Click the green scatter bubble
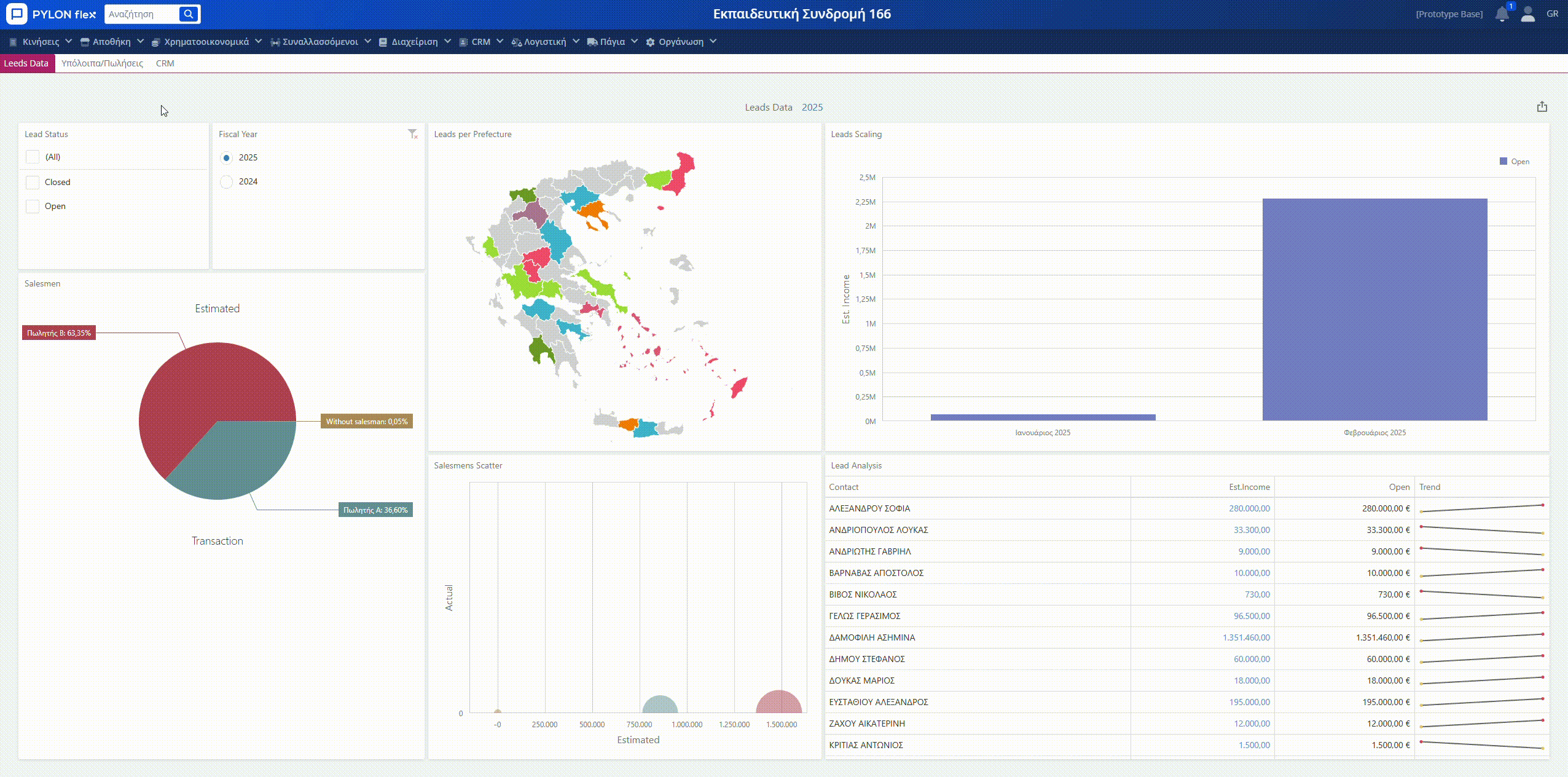The width and height of the screenshot is (1568, 777). (660, 704)
